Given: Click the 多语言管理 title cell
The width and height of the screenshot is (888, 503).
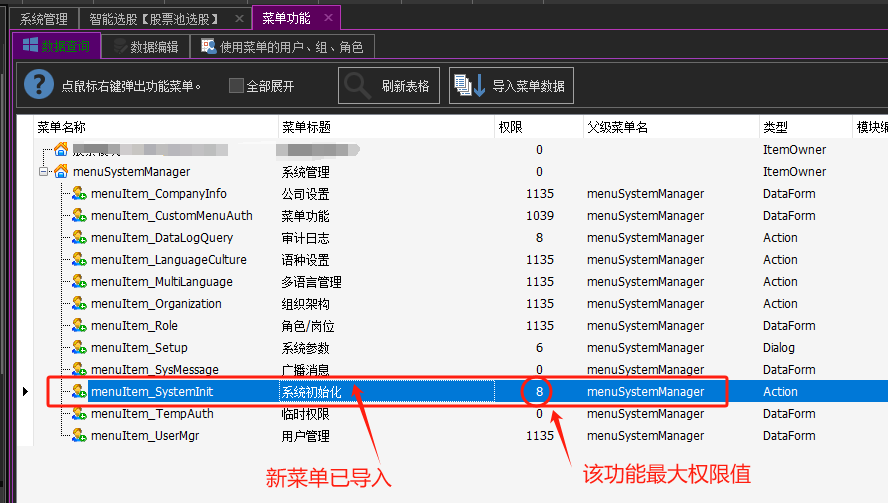Looking at the screenshot, I should click(311, 282).
